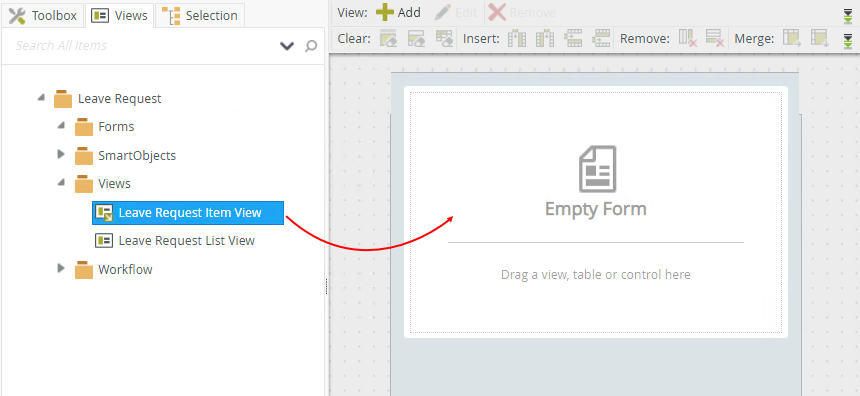Click the Merge cell below icon
Image resolution: width=860 pixels, height=396 pixels.
pos(819,38)
